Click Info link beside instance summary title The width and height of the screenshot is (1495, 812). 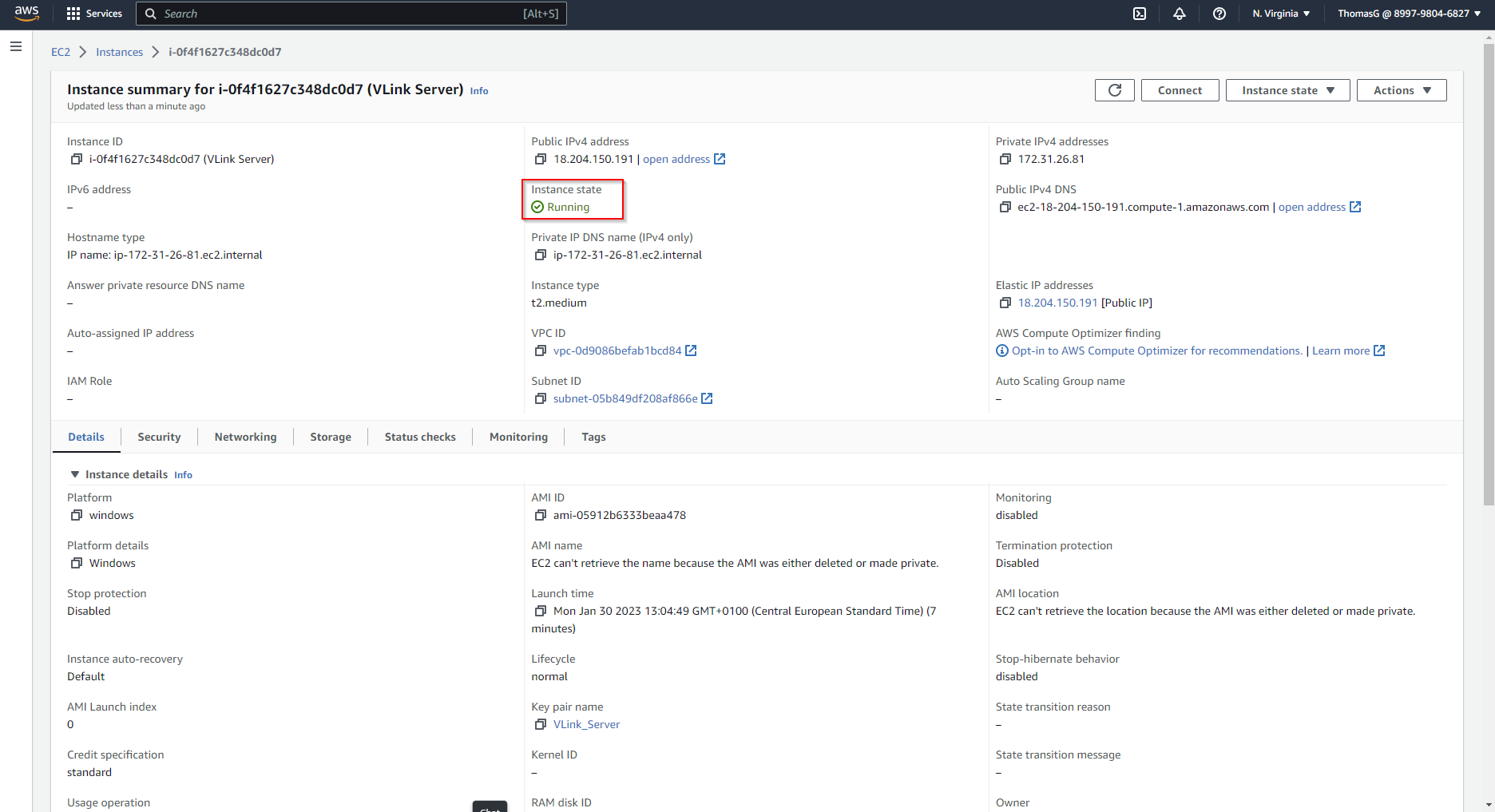[x=479, y=91]
